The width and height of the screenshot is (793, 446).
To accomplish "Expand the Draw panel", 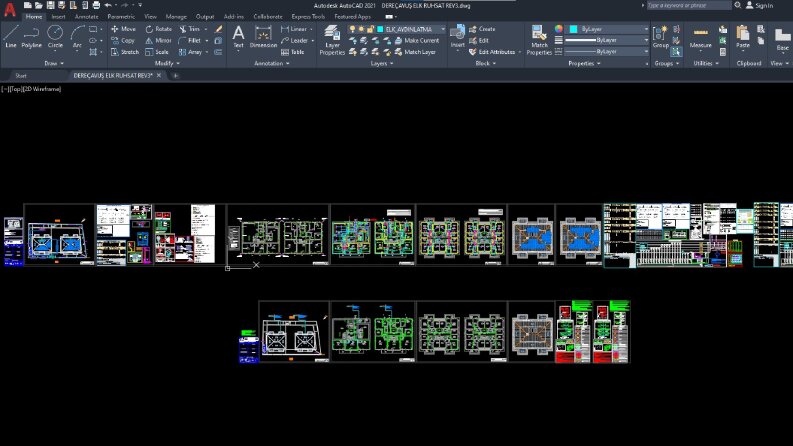I will 54,63.
